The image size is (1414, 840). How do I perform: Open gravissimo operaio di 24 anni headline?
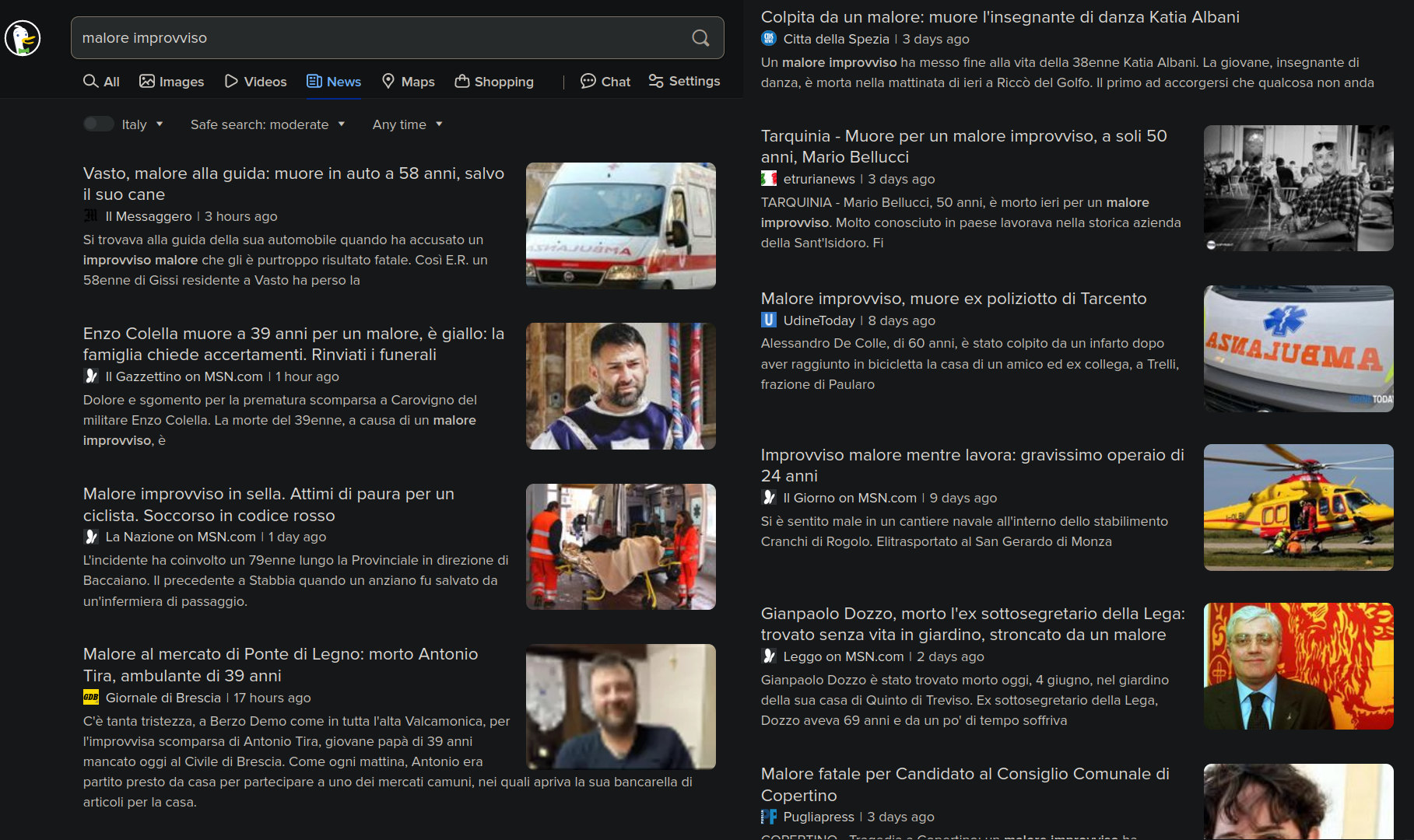(x=972, y=465)
